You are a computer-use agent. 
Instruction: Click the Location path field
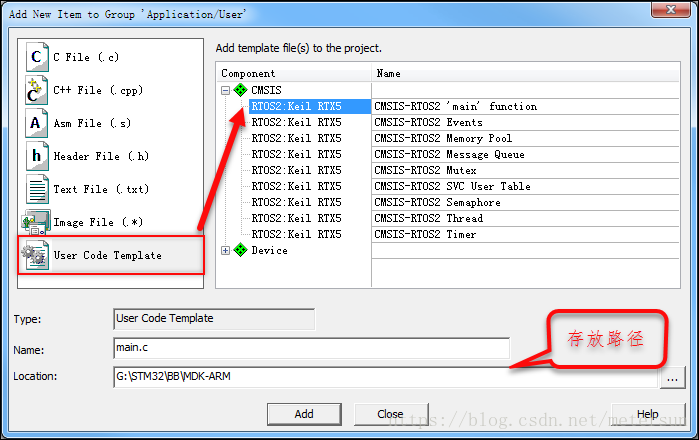pyautogui.click(x=386, y=377)
